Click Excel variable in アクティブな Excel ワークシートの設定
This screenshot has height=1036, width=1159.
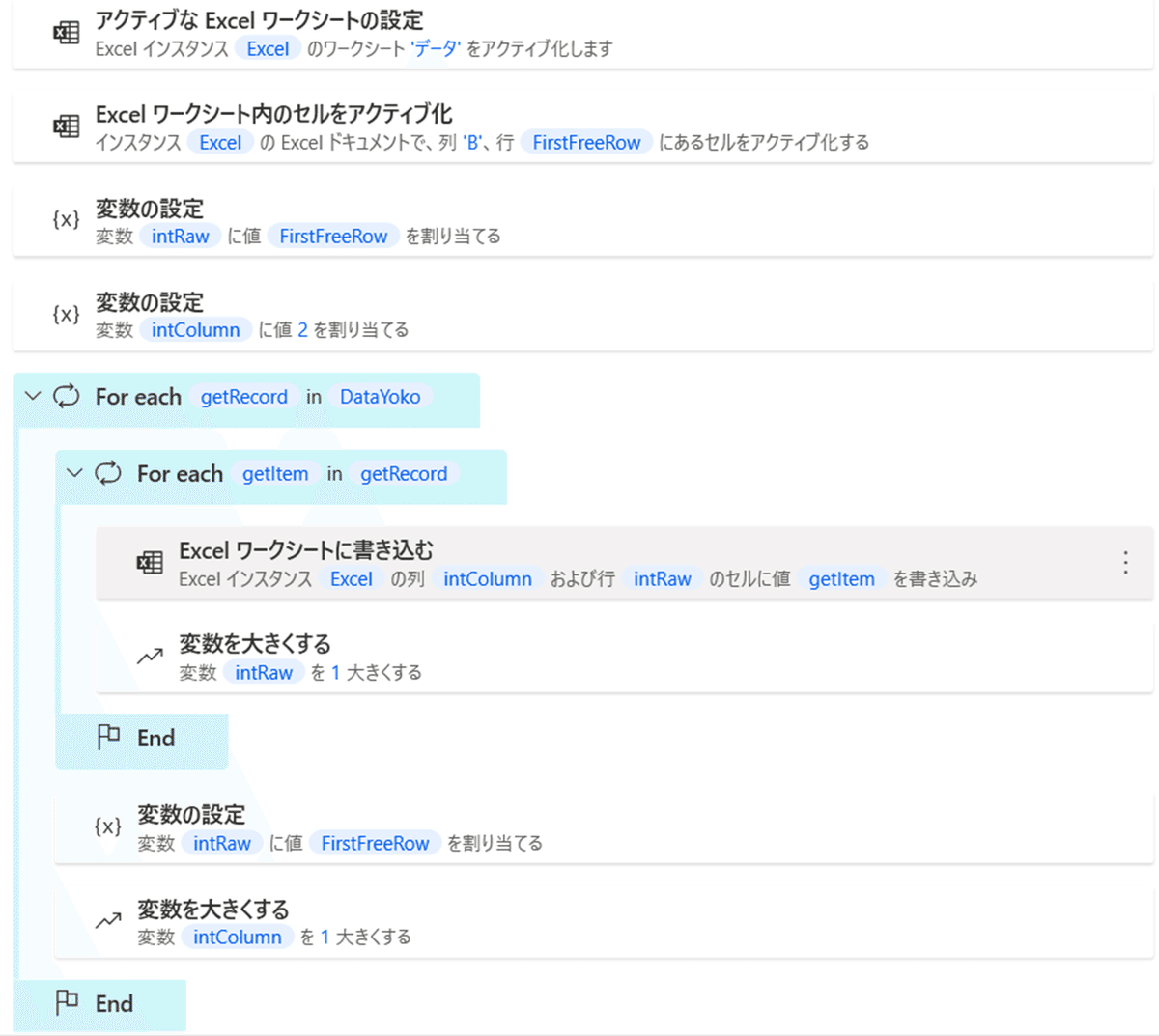(x=268, y=48)
